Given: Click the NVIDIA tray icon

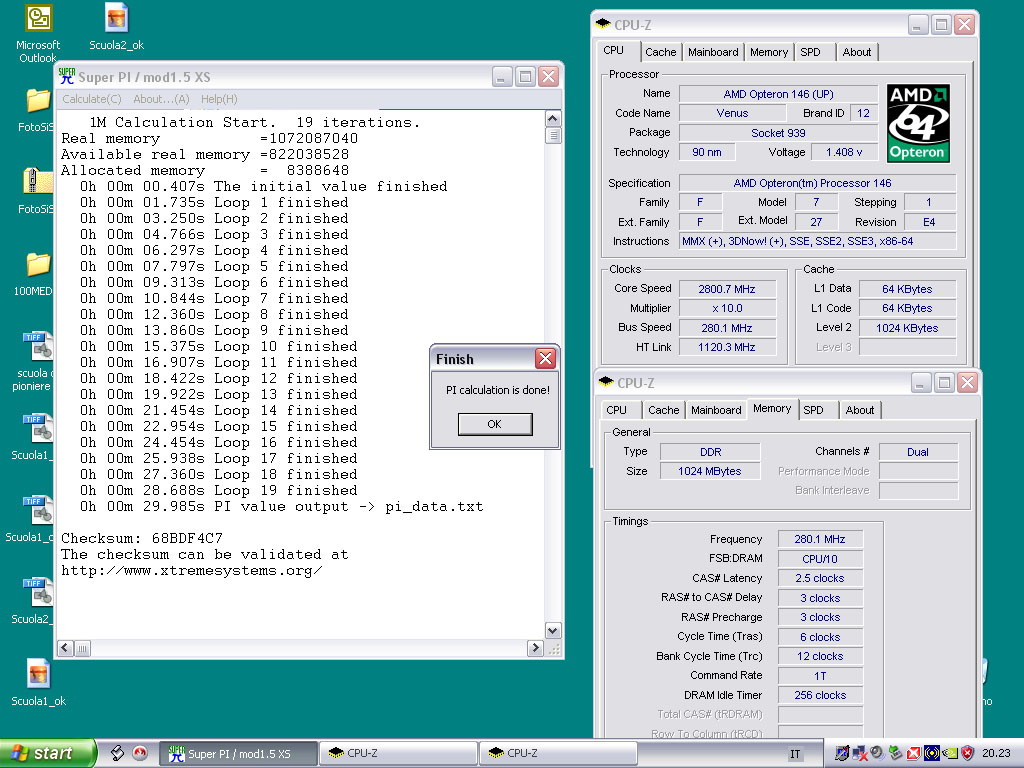Looking at the screenshot, I should (951, 753).
